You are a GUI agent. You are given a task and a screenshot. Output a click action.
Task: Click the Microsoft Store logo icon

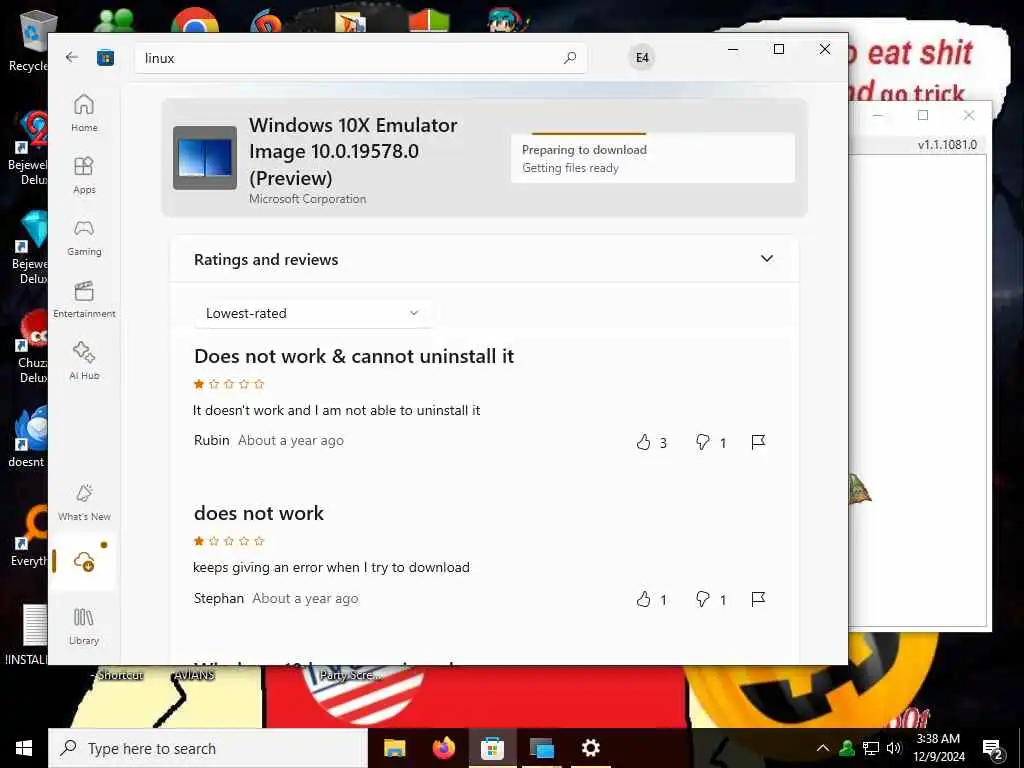coord(105,58)
